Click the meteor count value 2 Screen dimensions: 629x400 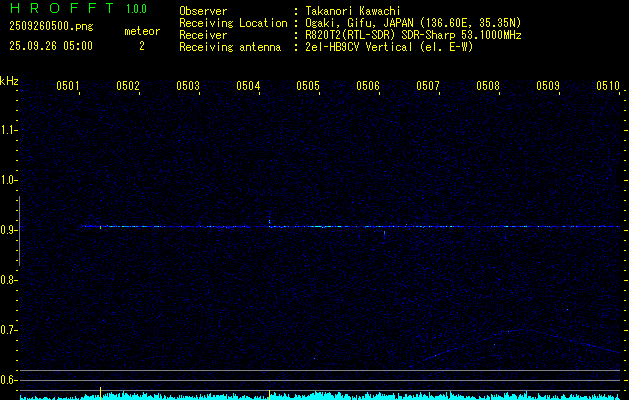click(x=142, y=46)
